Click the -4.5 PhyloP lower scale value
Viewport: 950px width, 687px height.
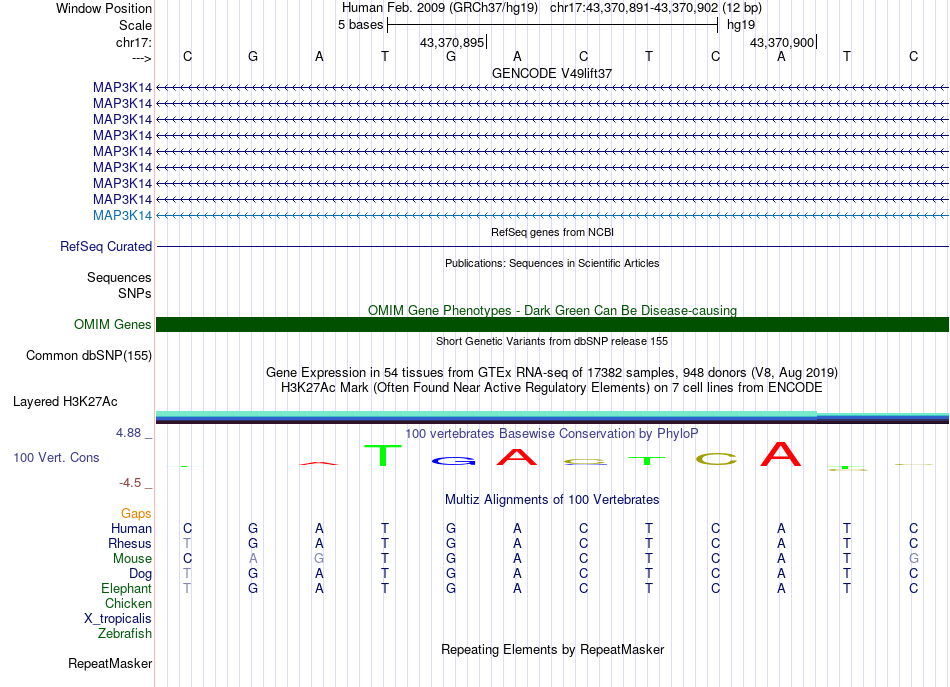130,483
